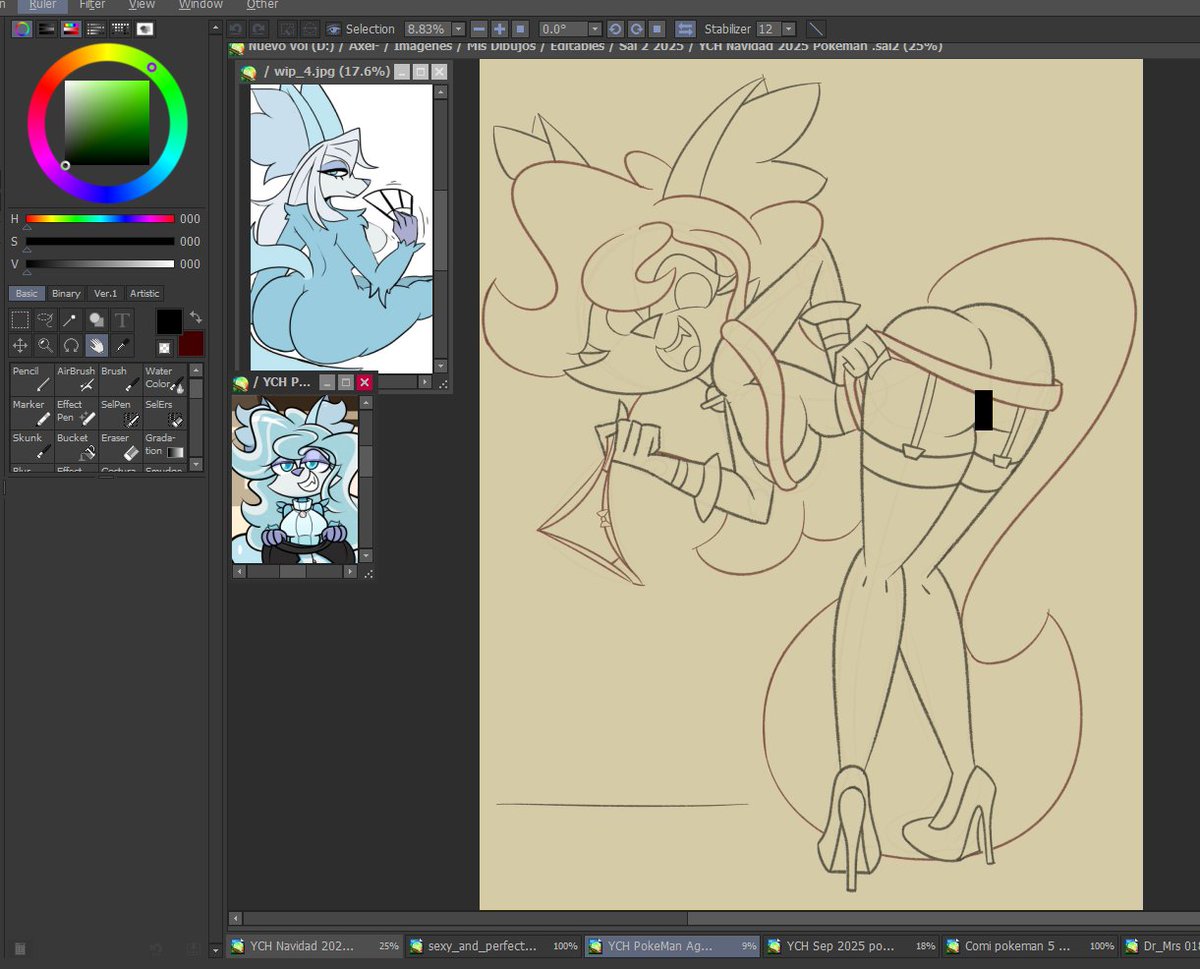This screenshot has height=969, width=1200.
Task: Adjust the Value V slider
Action: 100,265
